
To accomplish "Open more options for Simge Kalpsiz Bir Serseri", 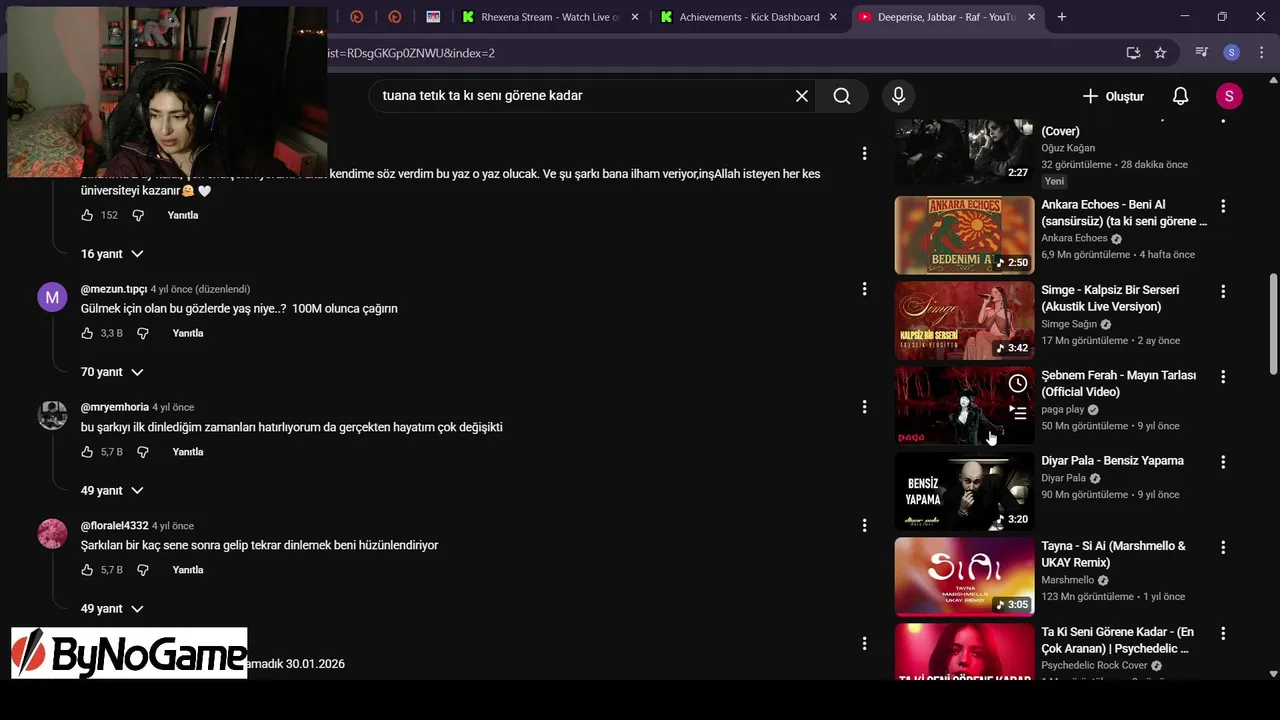I will [x=1222, y=291].
